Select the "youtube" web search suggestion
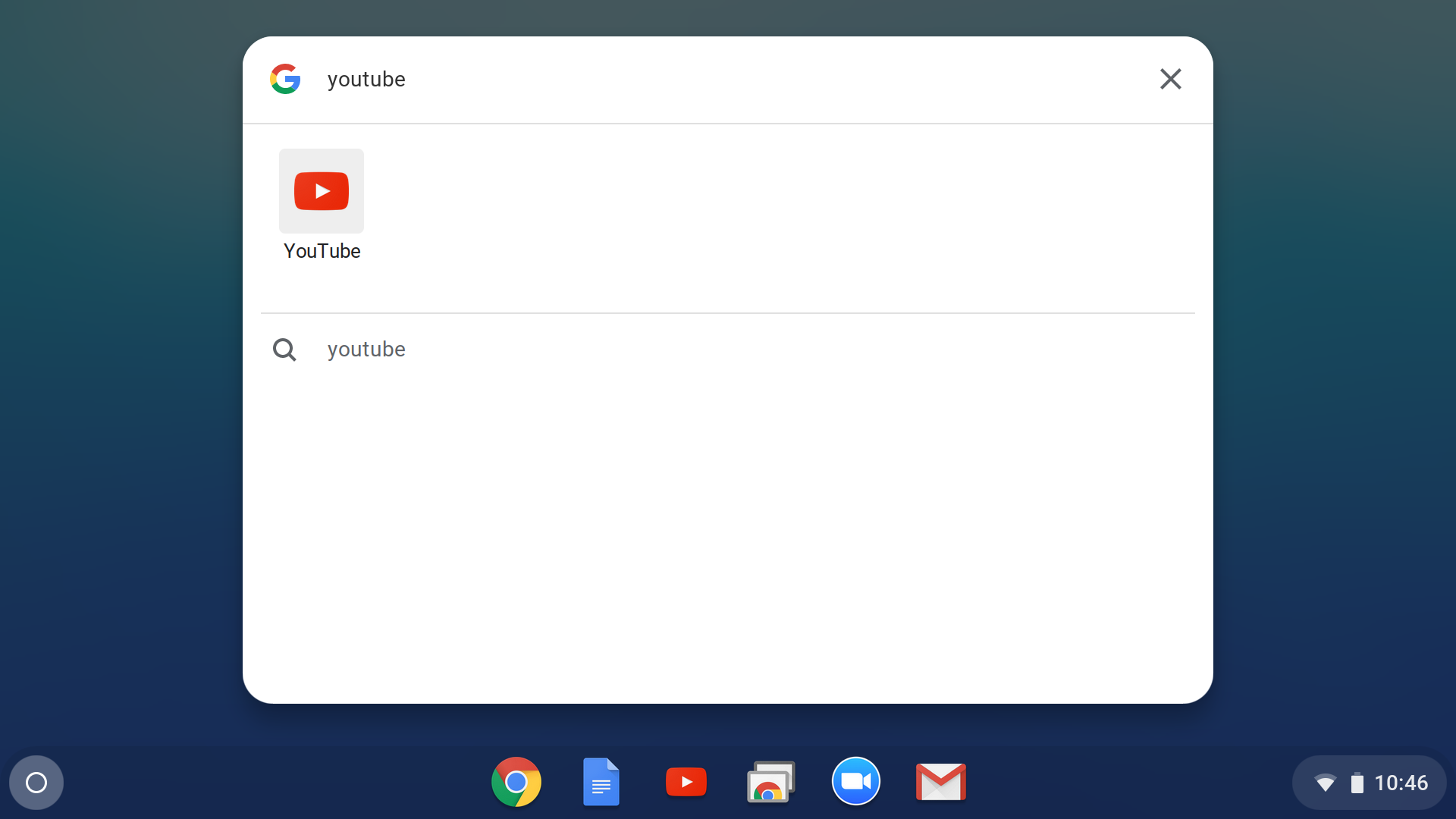This screenshot has height=819, width=1456. coord(728,349)
